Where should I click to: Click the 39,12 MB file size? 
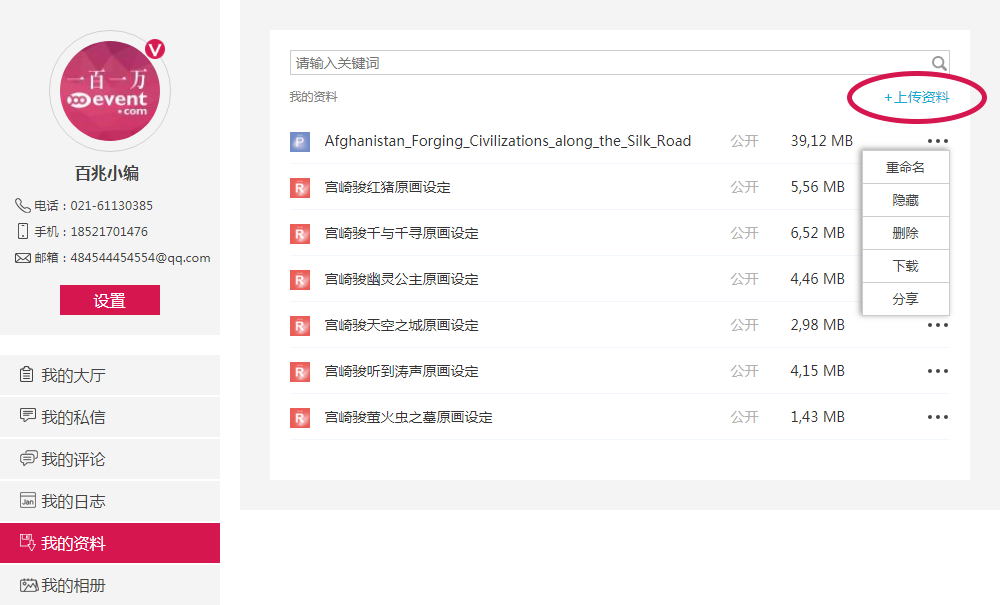coord(821,141)
